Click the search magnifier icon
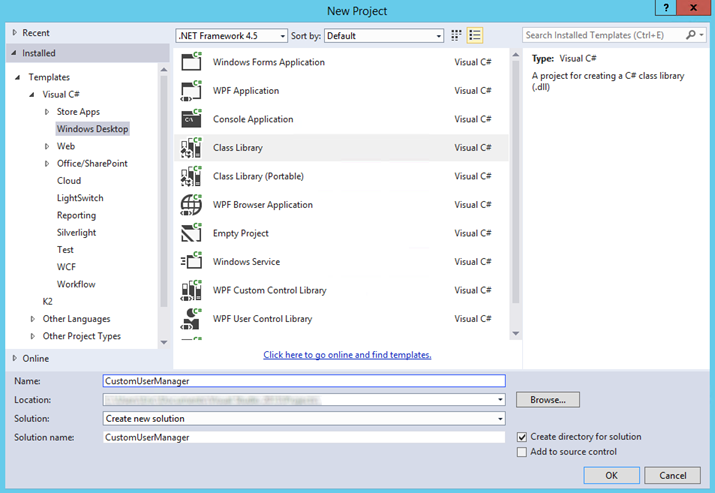The height and width of the screenshot is (493, 715). point(690,35)
